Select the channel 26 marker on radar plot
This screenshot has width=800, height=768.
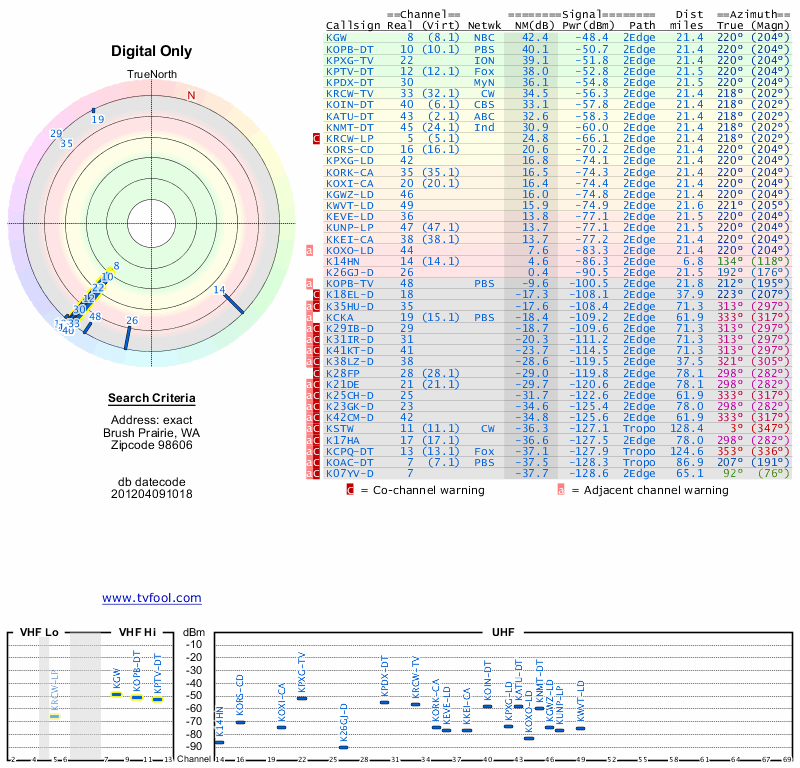tap(127, 338)
